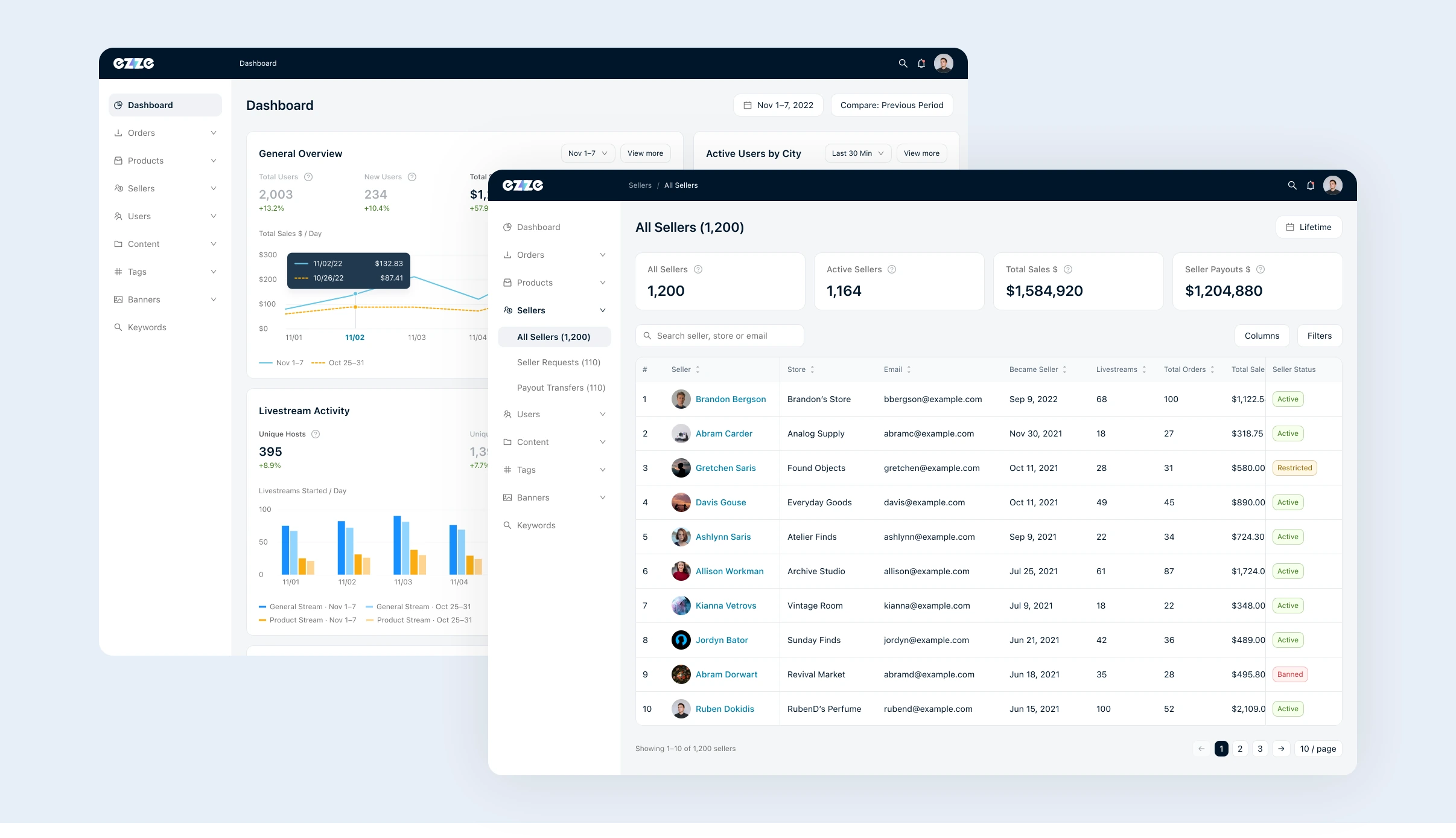This screenshot has height=838, width=1456.
Task: Open notifications bell in All Sellers window
Action: 1311,185
